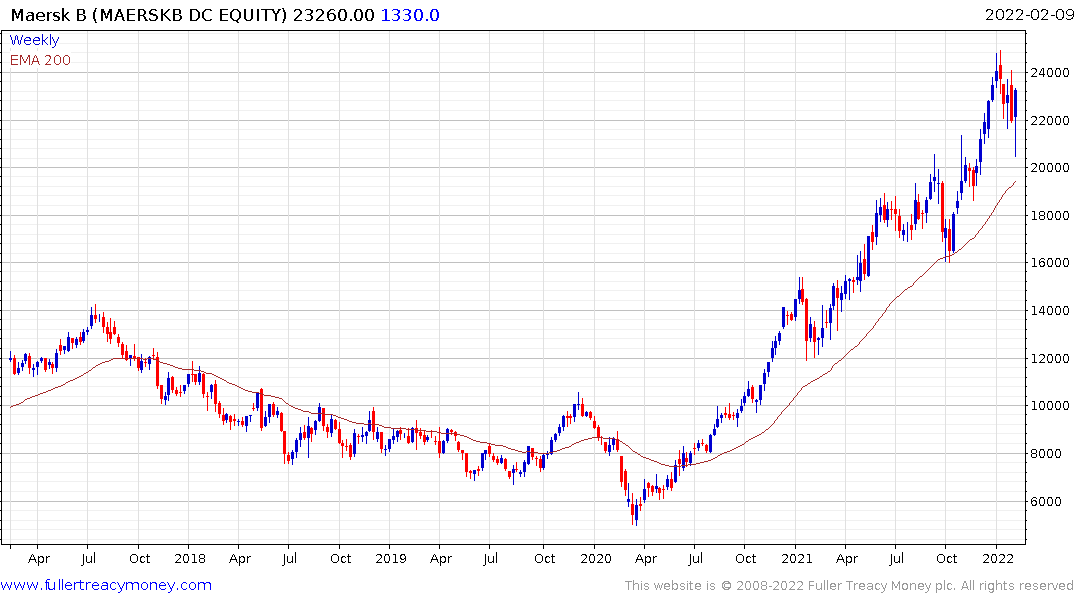Click the 2022-02-09 date label
This screenshot has height=600, width=1075.
1029,15
